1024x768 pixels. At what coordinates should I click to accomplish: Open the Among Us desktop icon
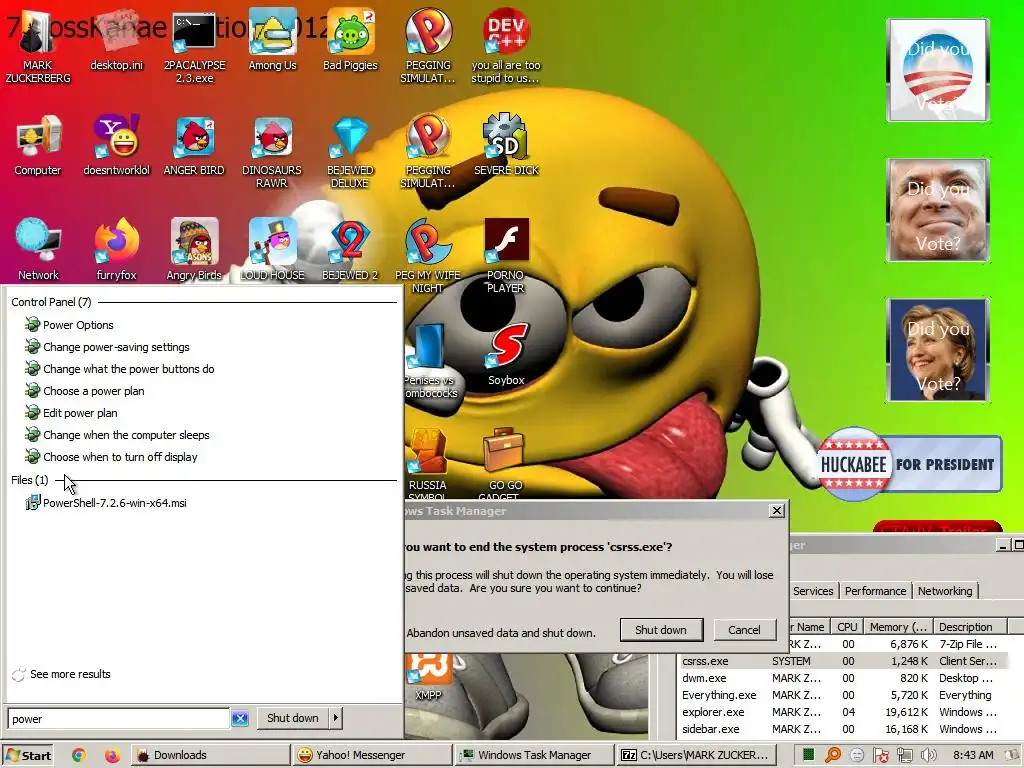click(x=272, y=40)
